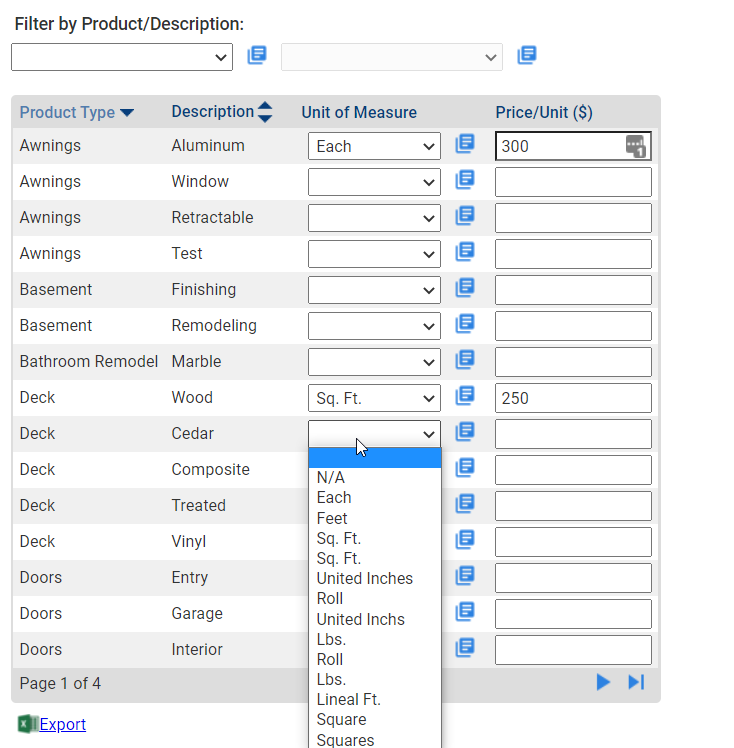Choose Lineal Ft. from the open list
734x748 pixels.
point(349,699)
